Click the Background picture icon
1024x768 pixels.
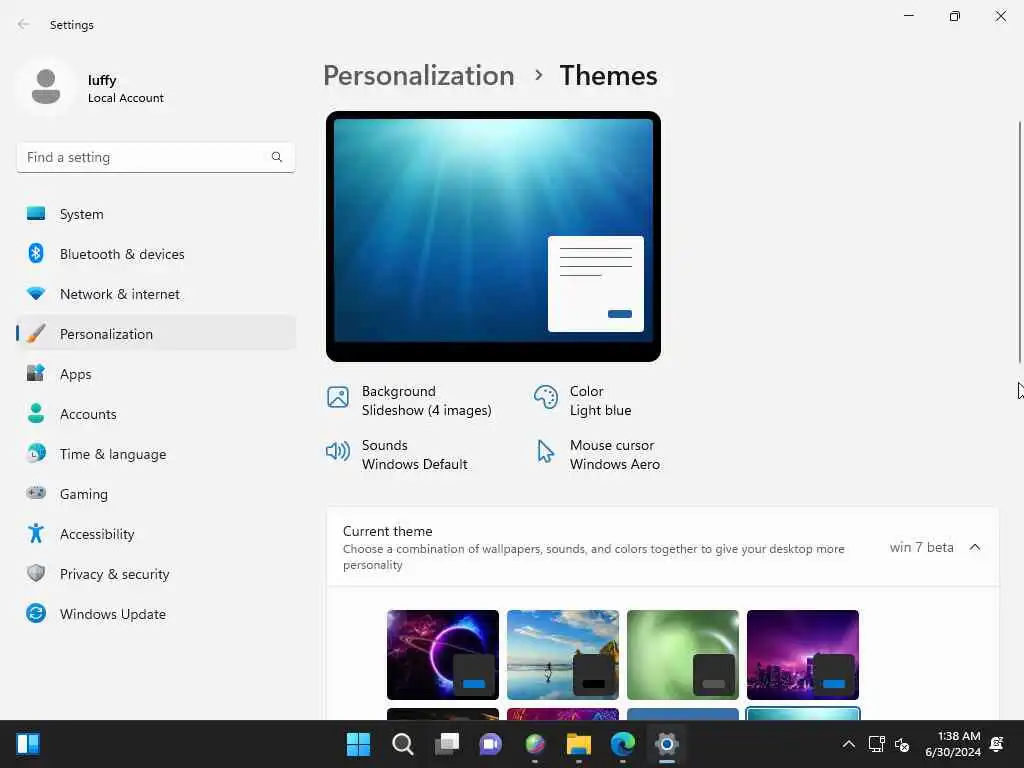338,396
